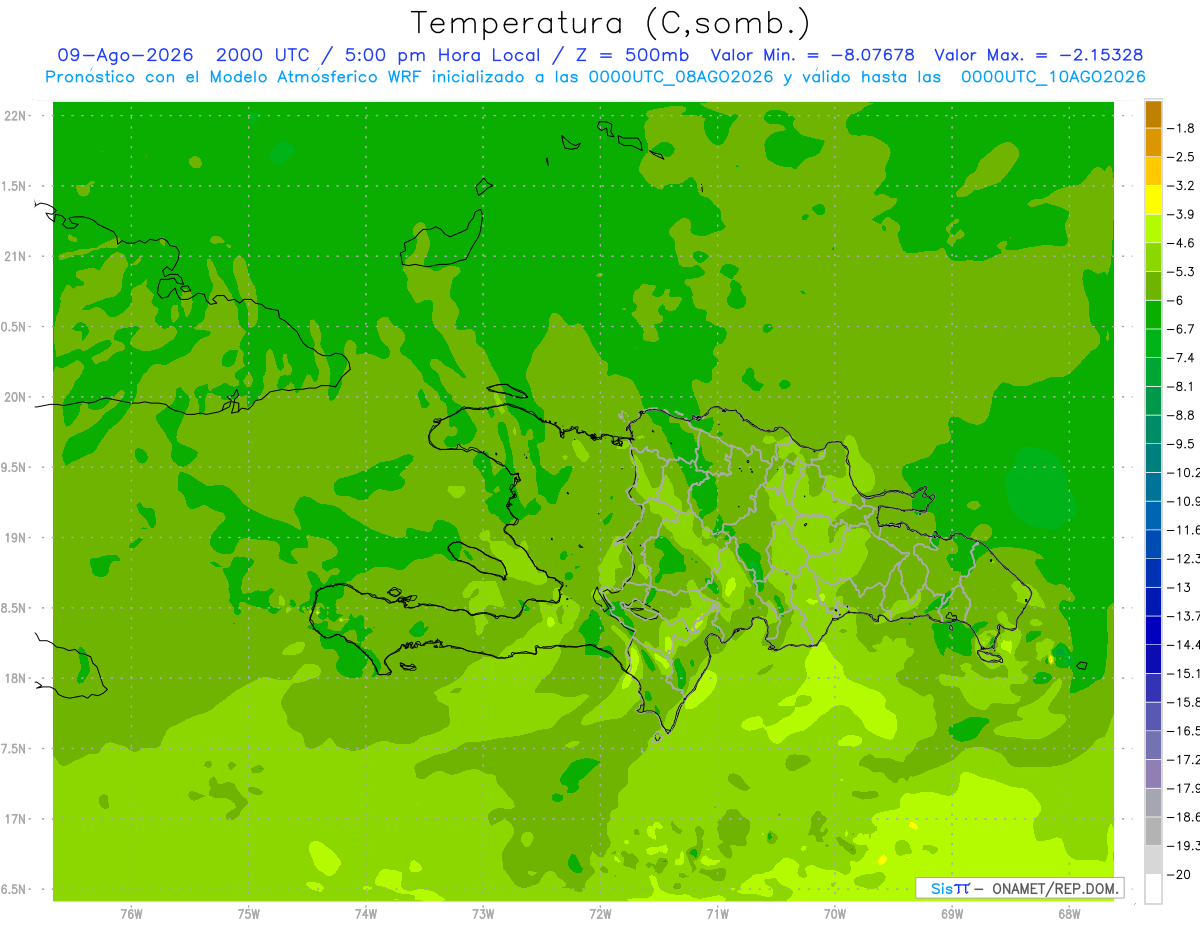Pick the purple swatch between -17.2 and -17.9
Viewport: 1200px width, 927px height.
click(x=1153, y=774)
